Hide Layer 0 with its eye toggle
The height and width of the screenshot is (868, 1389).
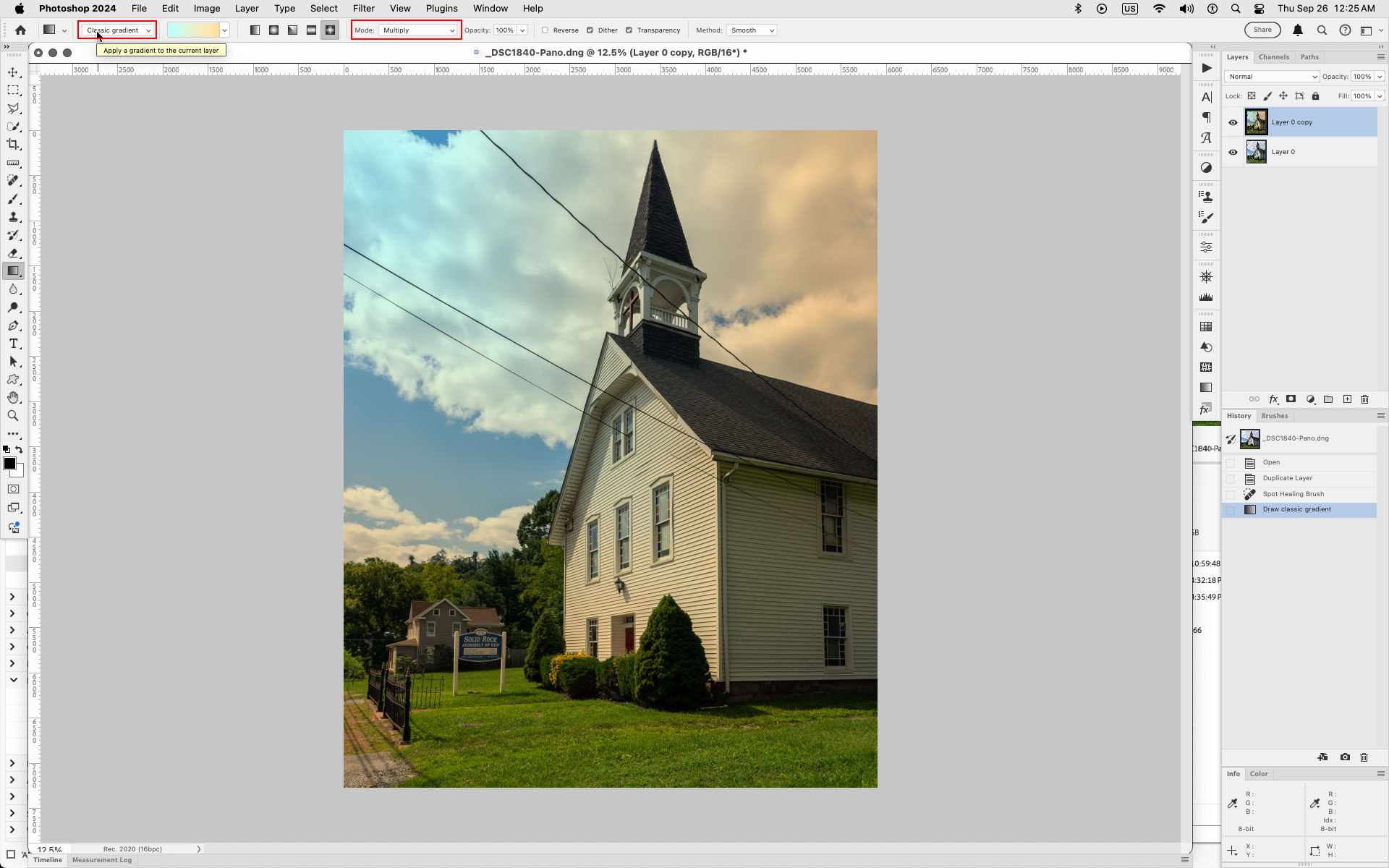click(x=1234, y=152)
